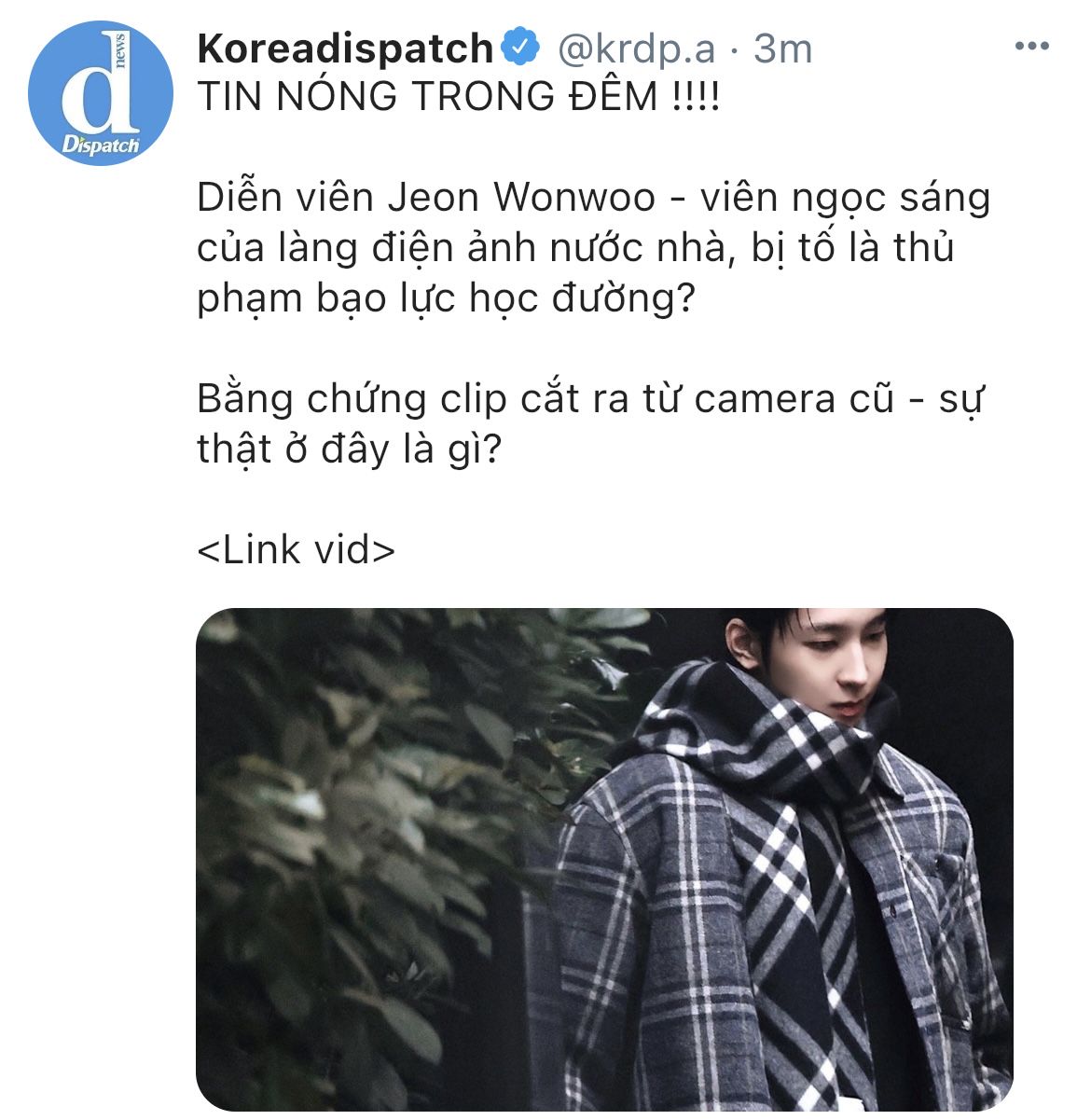The width and height of the screenshot is (1091, 1120).
Task: Click the Dispatch wordmark in the avatar
Action: (100, 144)
